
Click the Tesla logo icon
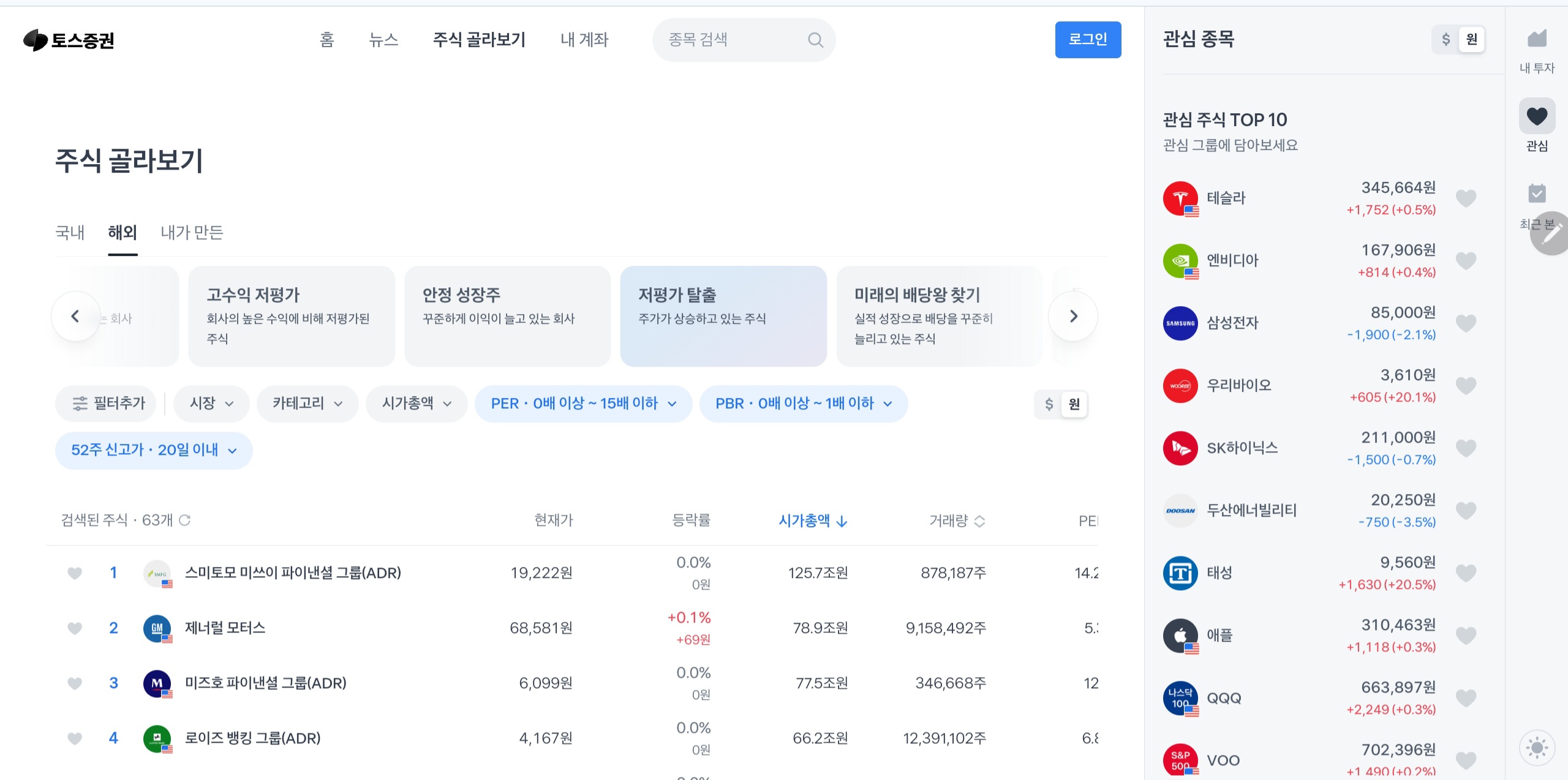pyautogui.click(x=1180, y=198)
